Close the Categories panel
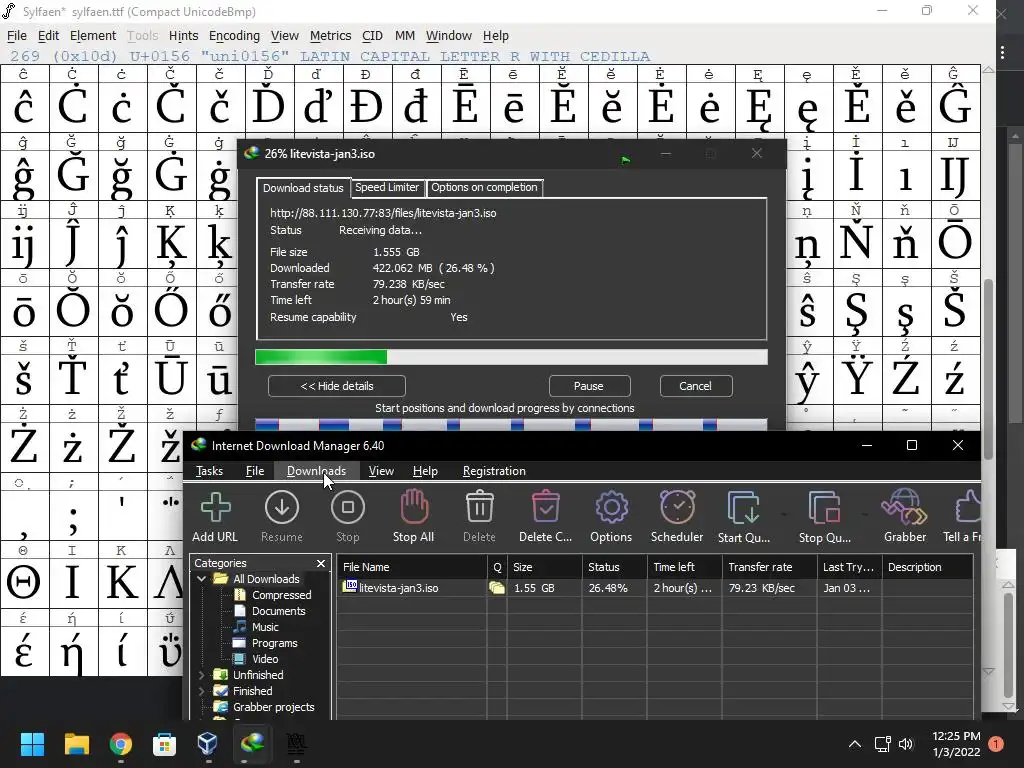The image size is (1024, 768). 321,563
